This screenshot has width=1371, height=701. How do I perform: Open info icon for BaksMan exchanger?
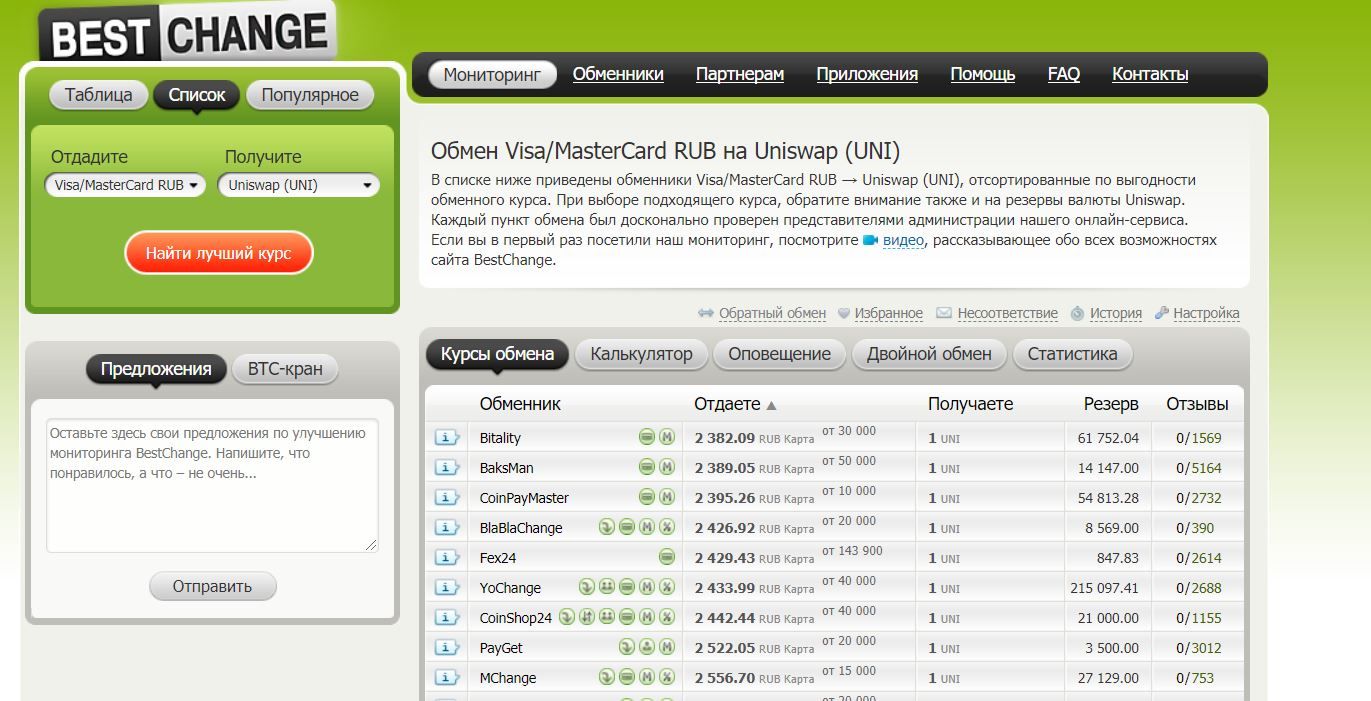446,468
